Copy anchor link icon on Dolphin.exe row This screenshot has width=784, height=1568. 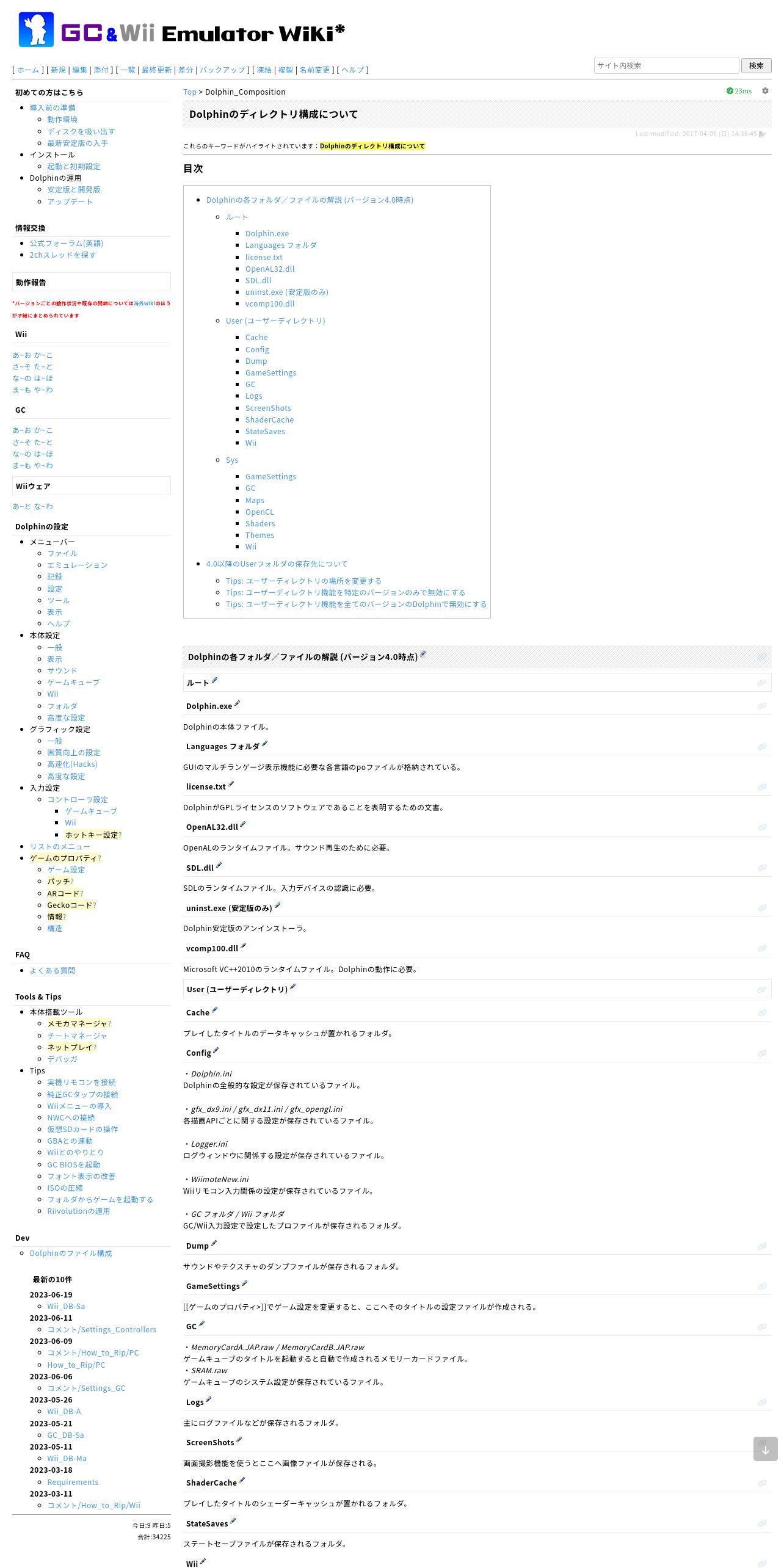[x=762, y=706]
